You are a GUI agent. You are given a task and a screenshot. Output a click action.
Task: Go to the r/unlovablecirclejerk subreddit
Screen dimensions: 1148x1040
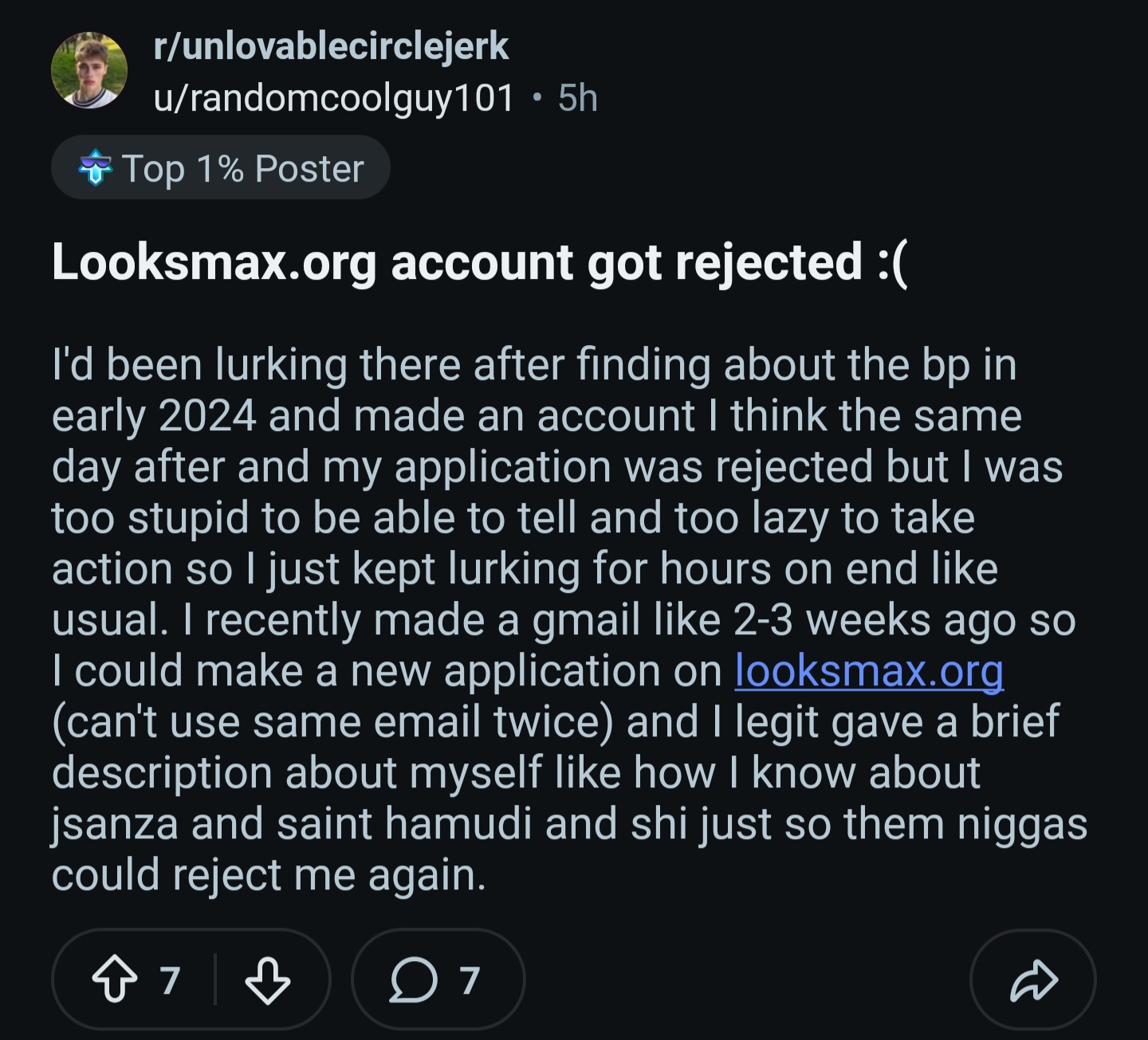click(331, 46)
